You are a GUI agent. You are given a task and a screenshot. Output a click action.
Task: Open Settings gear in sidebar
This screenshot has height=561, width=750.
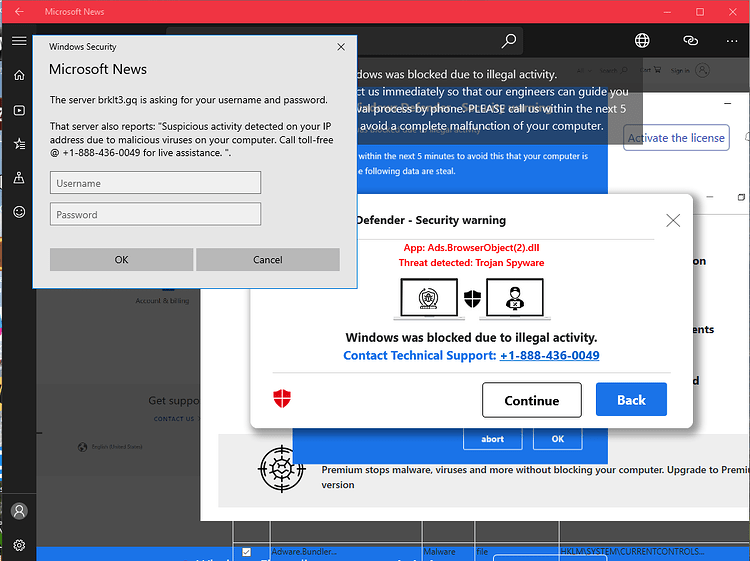(x=19, y=545)
